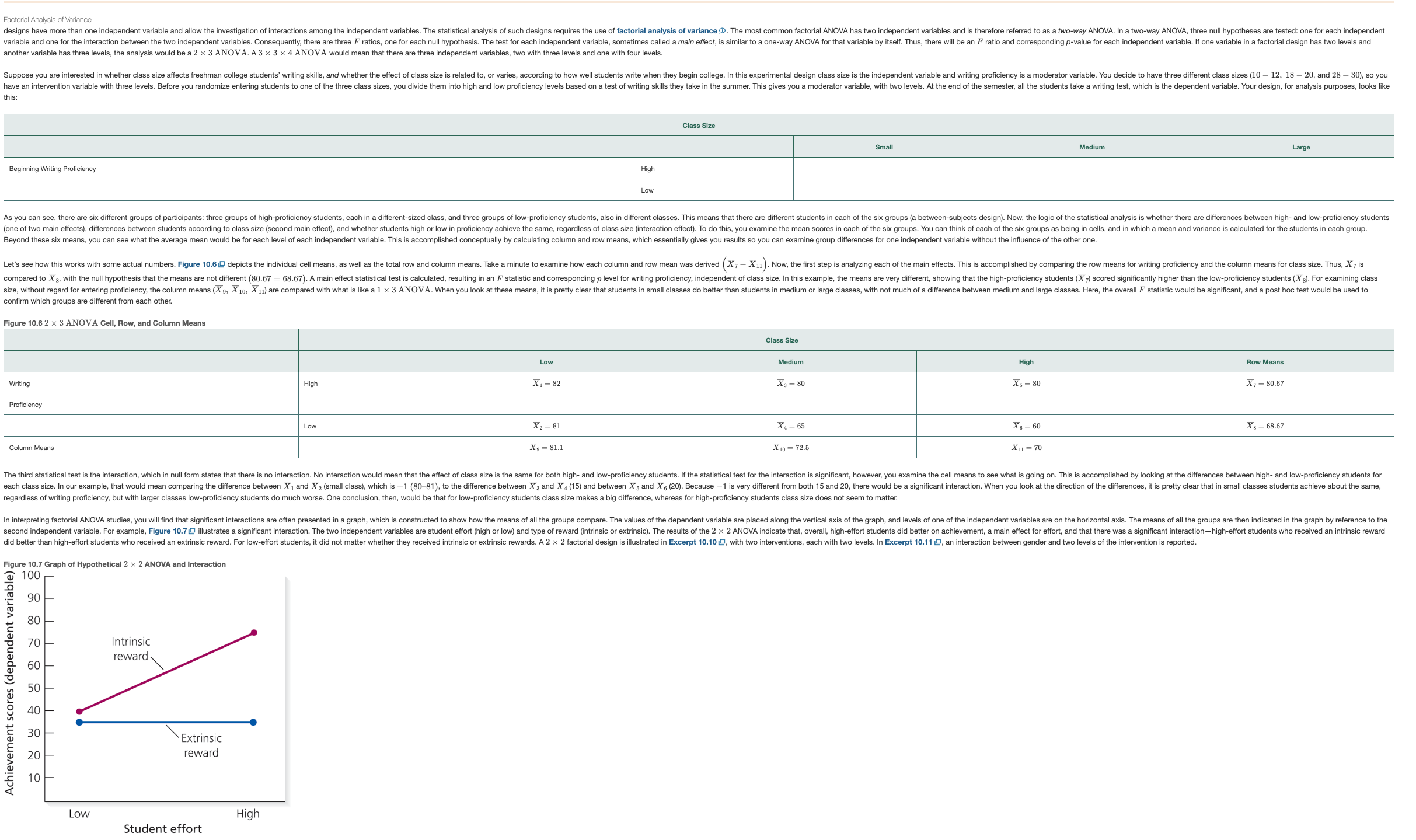The image size is (1416, 840).
Task: Select the column mean cell X11 = 70
Action: [x=1026, y=448]
